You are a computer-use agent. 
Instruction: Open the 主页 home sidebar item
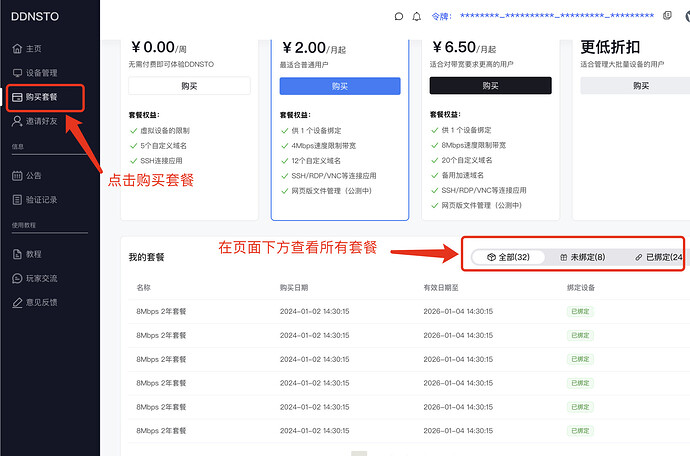(x=33, y=48)
